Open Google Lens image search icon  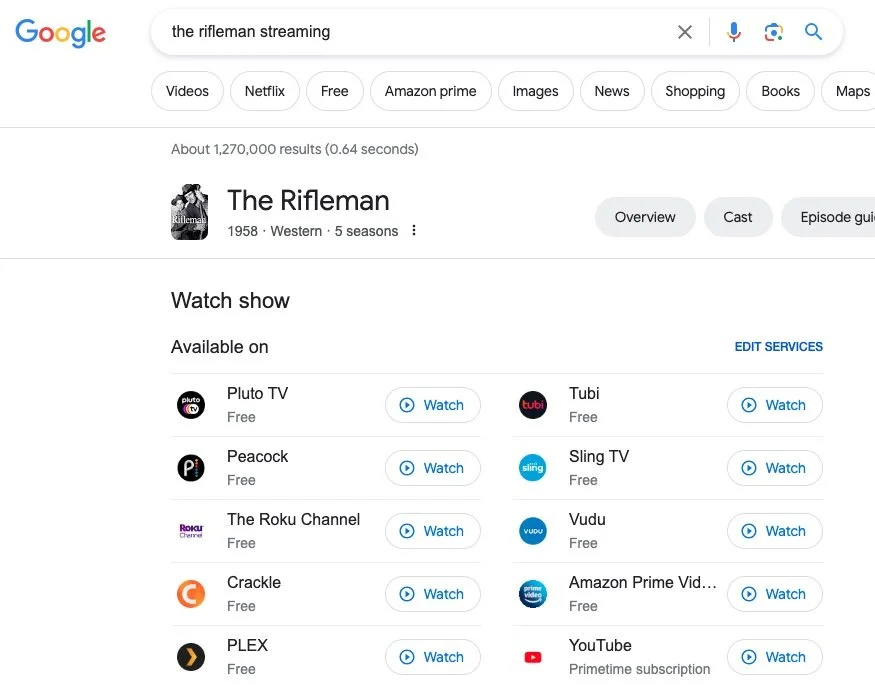click(x=773, y=32)
